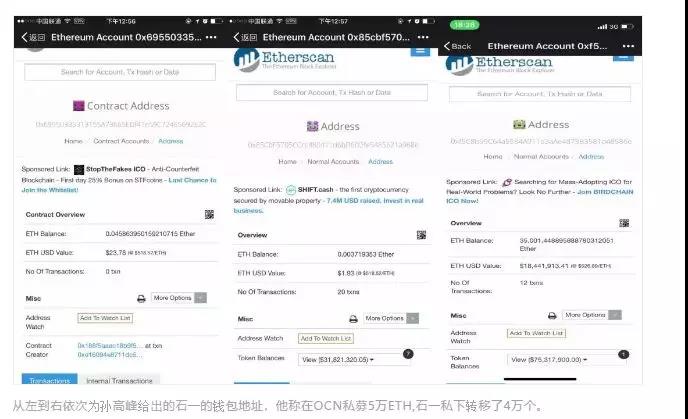This screenshot has height=419, width=688.
Task: Open hamburger menu in middle Etherscan page
Action: [x=420, y=51]
